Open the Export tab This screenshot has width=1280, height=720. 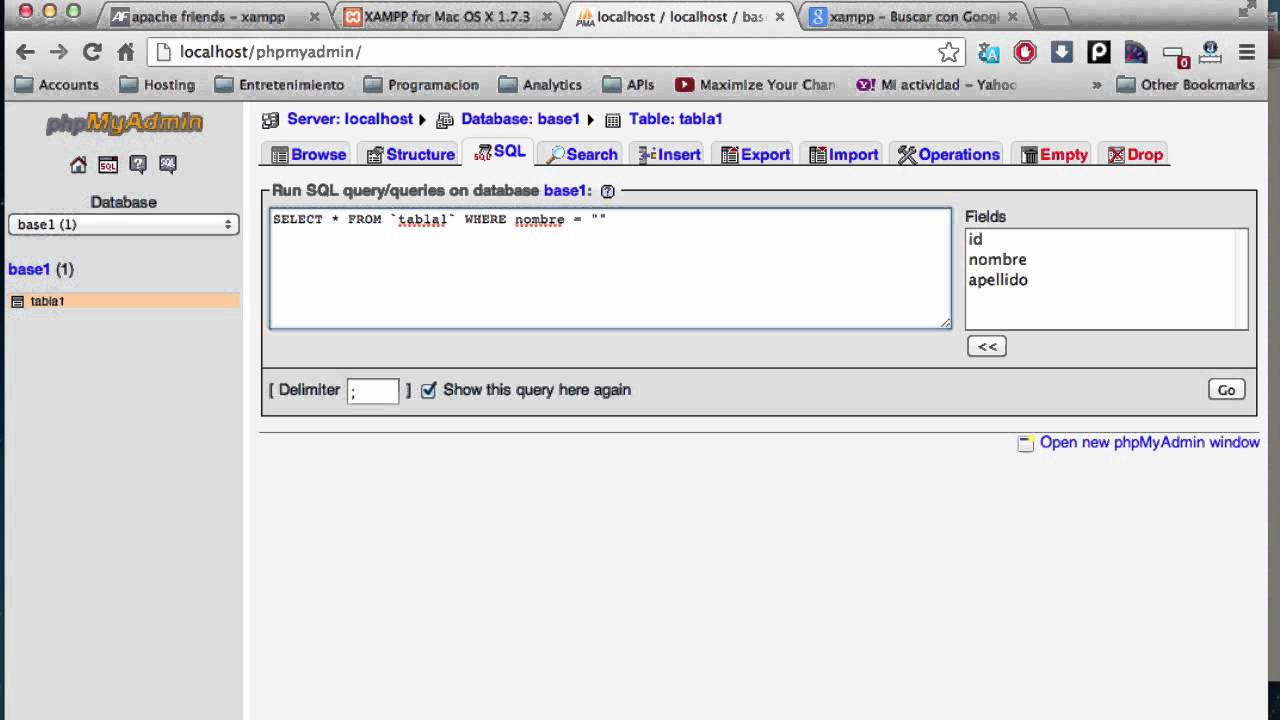(x=756, y=154)
